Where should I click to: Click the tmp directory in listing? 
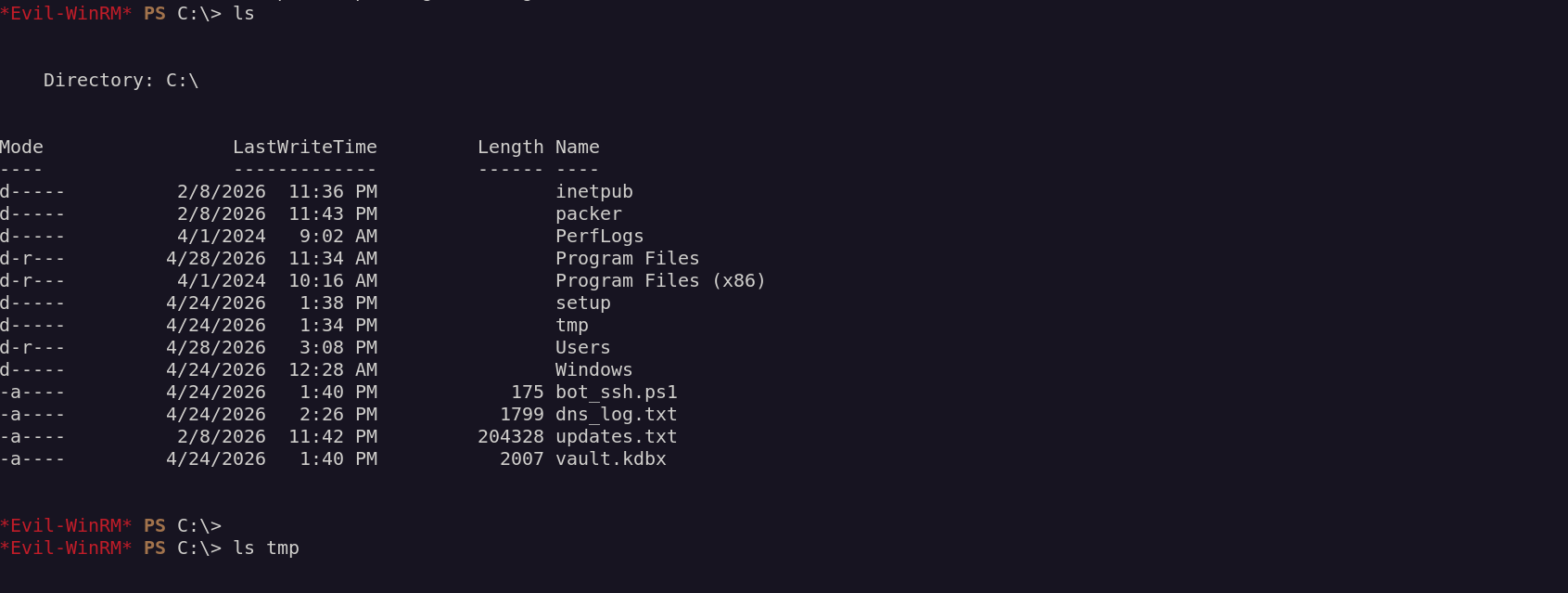[x=571, y=325]
